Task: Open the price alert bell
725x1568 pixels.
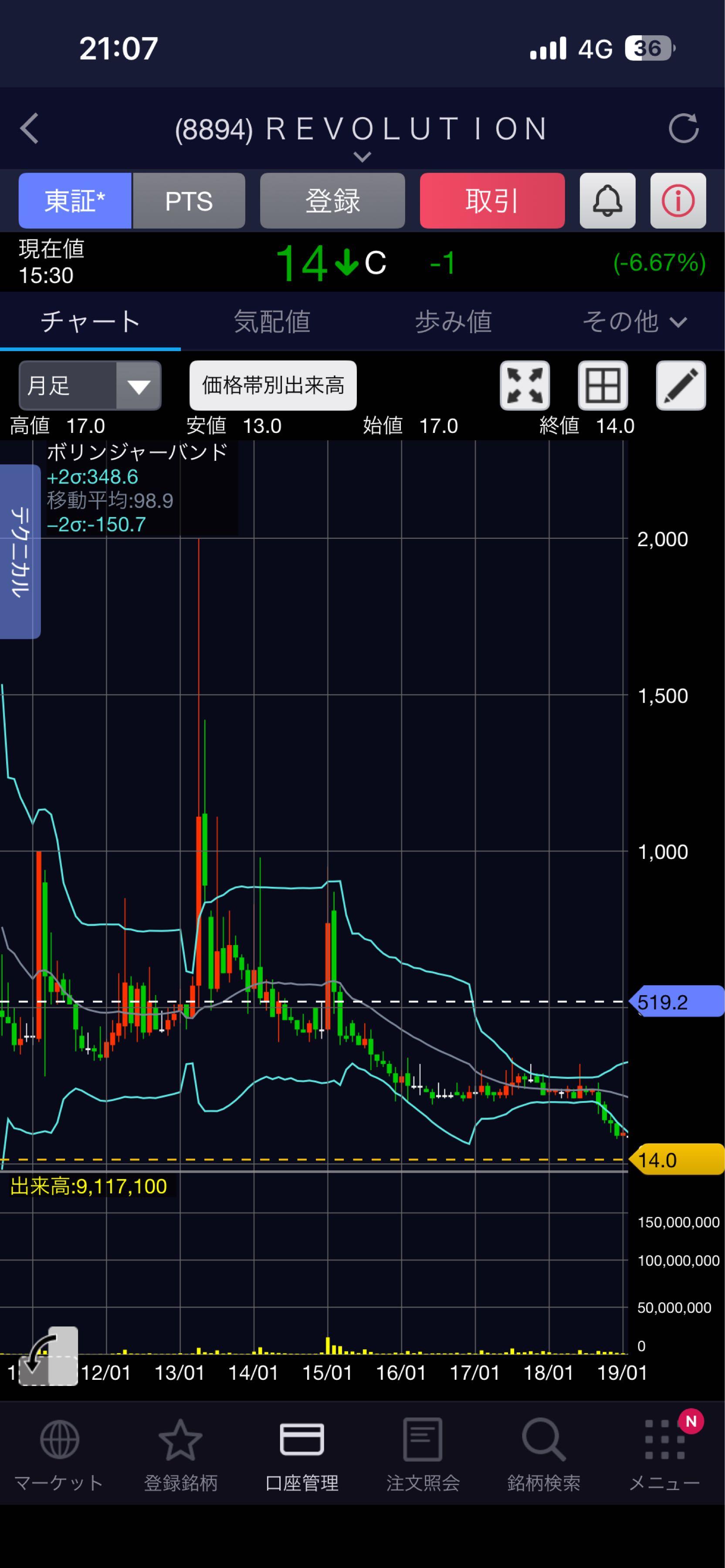Action: tap(607, 201)
